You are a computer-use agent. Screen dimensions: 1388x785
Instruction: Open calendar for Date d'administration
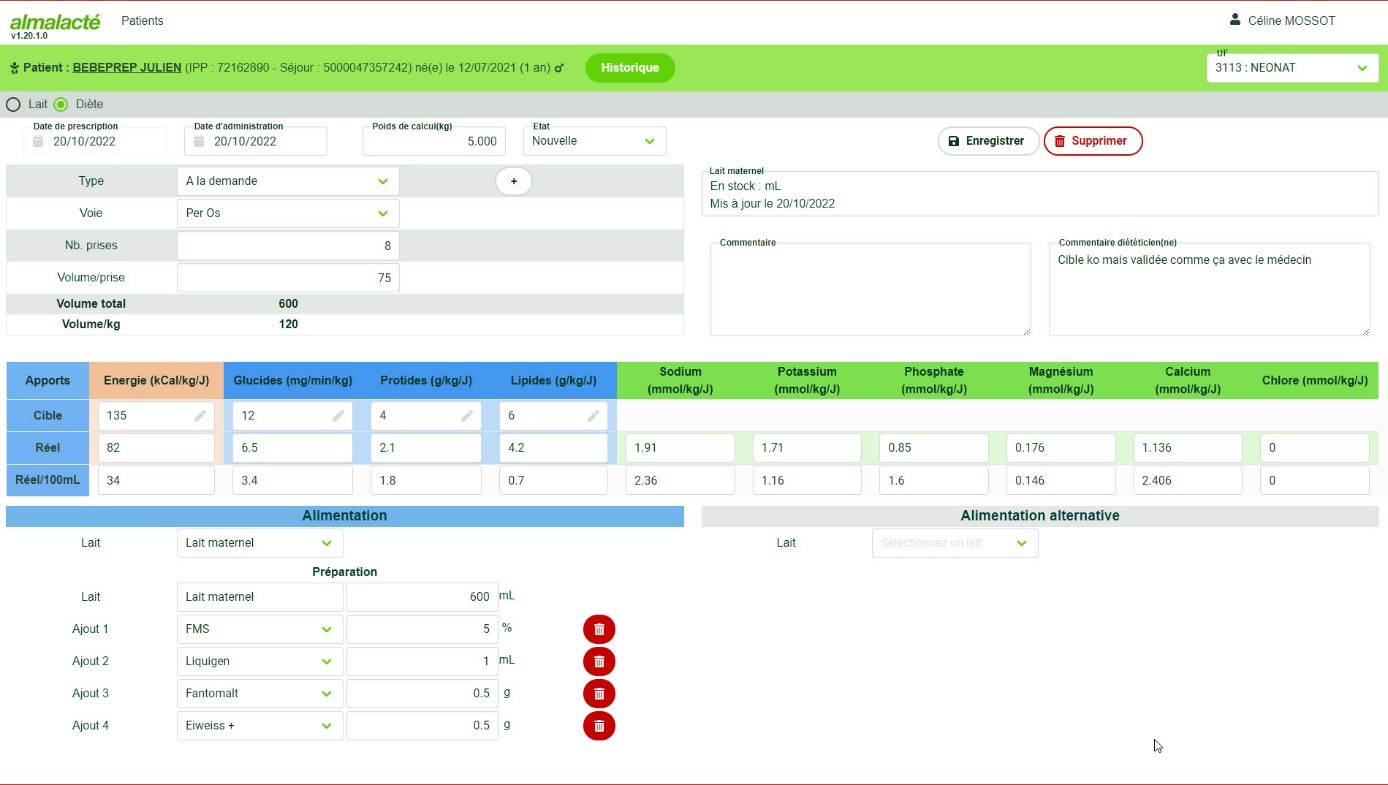(x=199, y=141)
